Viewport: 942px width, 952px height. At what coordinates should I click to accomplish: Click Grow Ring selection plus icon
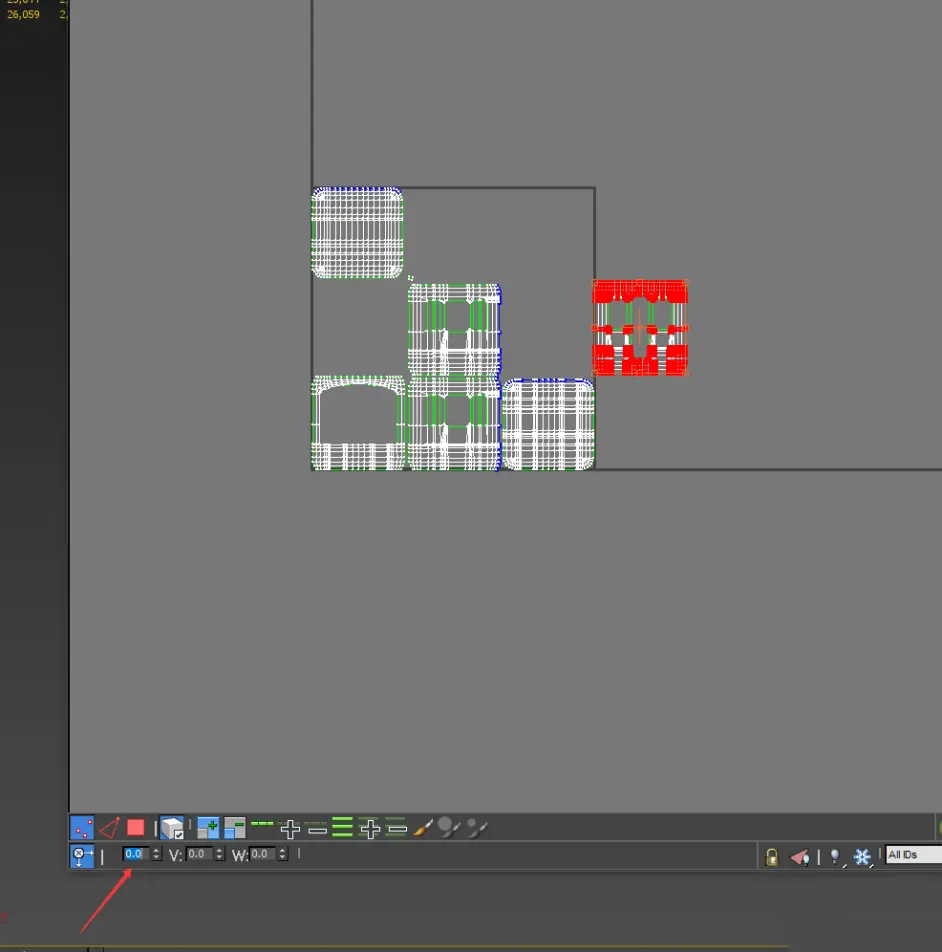369,828
